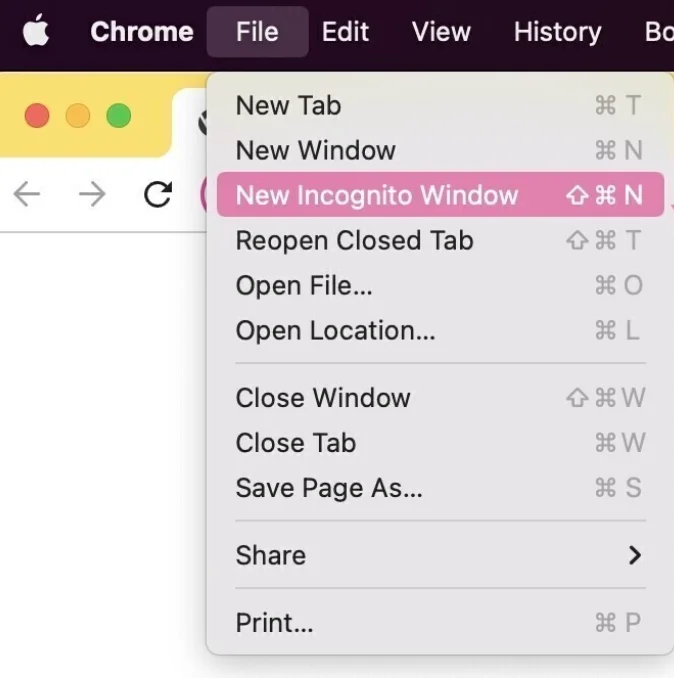Choose Reopen Closed Tab
The width and height of the screenshot is (674, 678).
pyautogui.click(x=354, y=240)
